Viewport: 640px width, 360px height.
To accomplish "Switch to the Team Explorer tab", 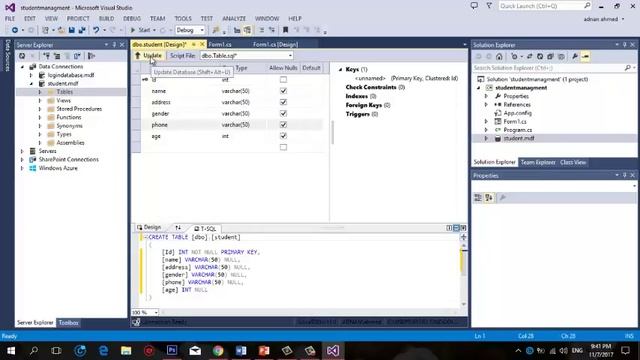I will pyautogui.click(x=538, y=162).
